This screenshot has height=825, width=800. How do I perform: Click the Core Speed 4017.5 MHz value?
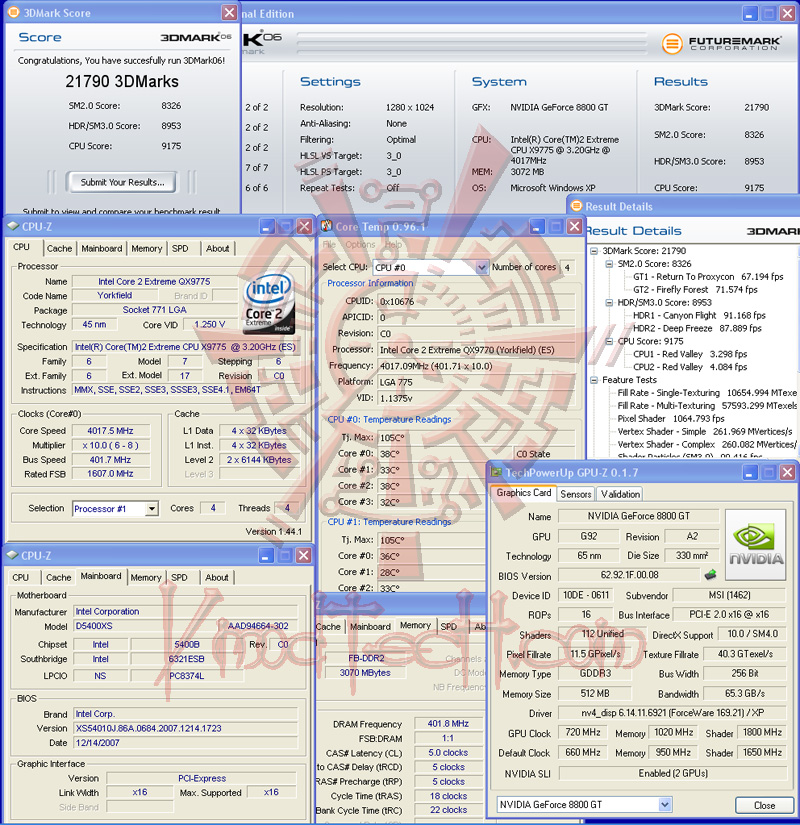(x=111, y=430)
